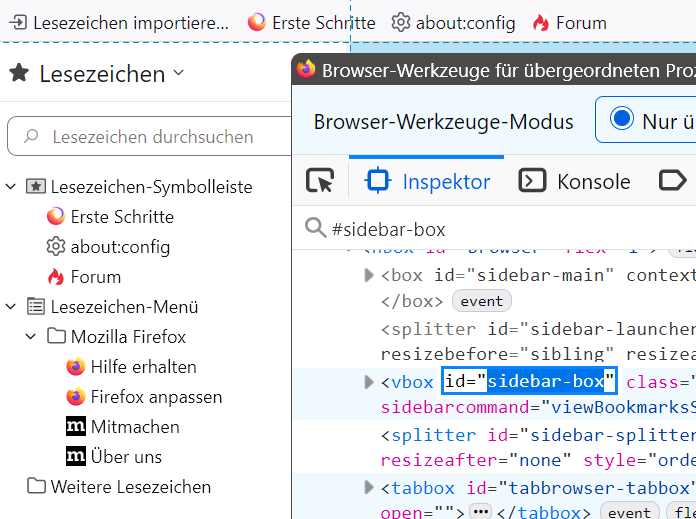Screen dimensions: 696x519
Task: Click the flame icon of Forum toolbar bookmark
Action: pos(541,22)
